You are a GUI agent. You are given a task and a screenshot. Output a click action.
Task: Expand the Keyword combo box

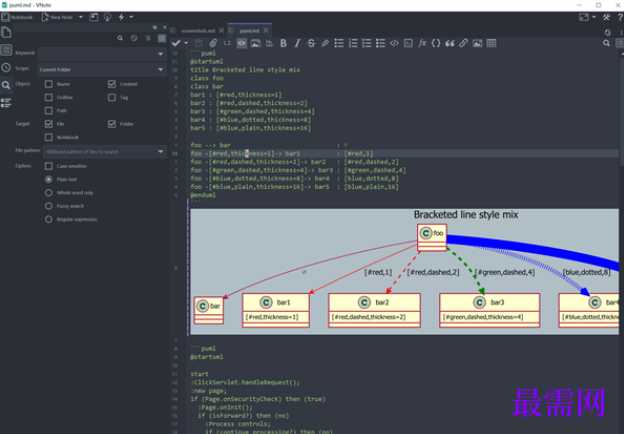[160, 53]
